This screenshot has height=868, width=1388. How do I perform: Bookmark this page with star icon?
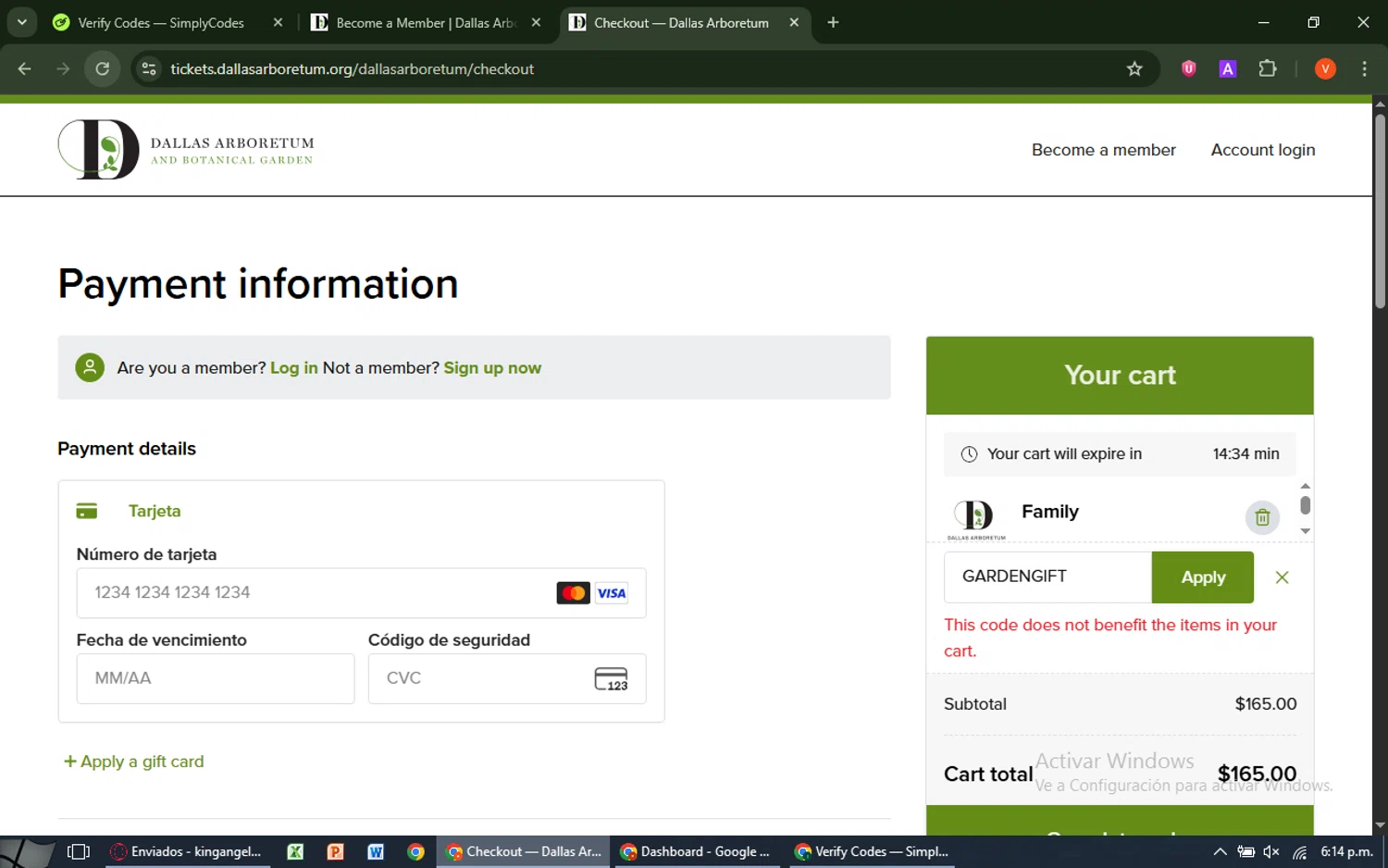(x=1134, y=68)
